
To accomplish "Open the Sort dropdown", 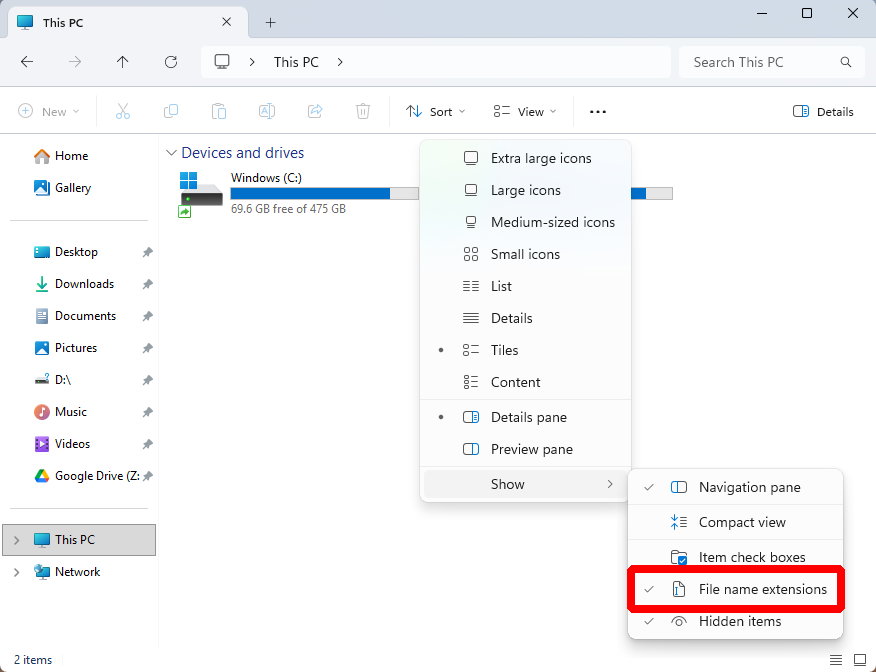I will click(435, 112).
